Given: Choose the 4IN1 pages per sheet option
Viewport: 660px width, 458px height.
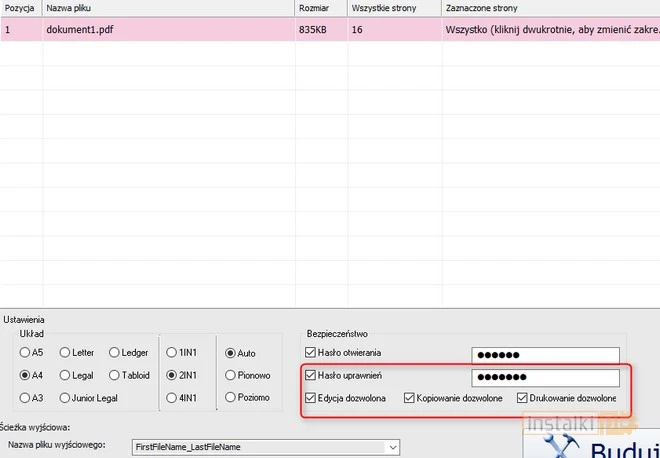Looking at the screenshot, I should pyautogui.click(x=172, y=398).
